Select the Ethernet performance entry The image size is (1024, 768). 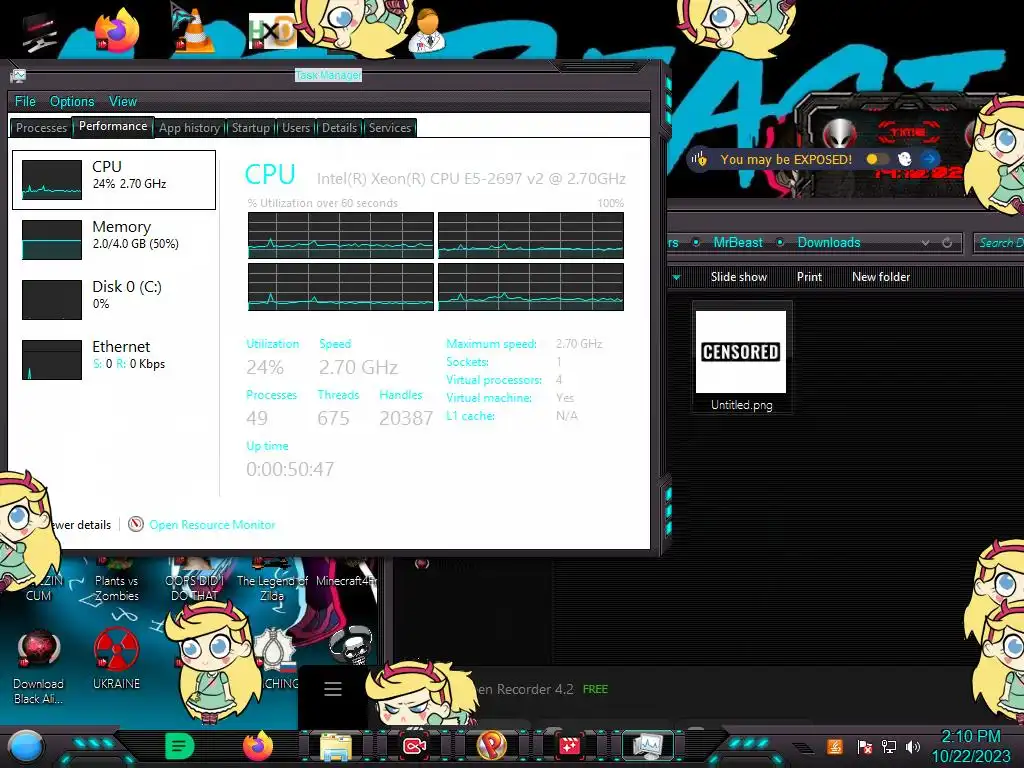[114, 360]
